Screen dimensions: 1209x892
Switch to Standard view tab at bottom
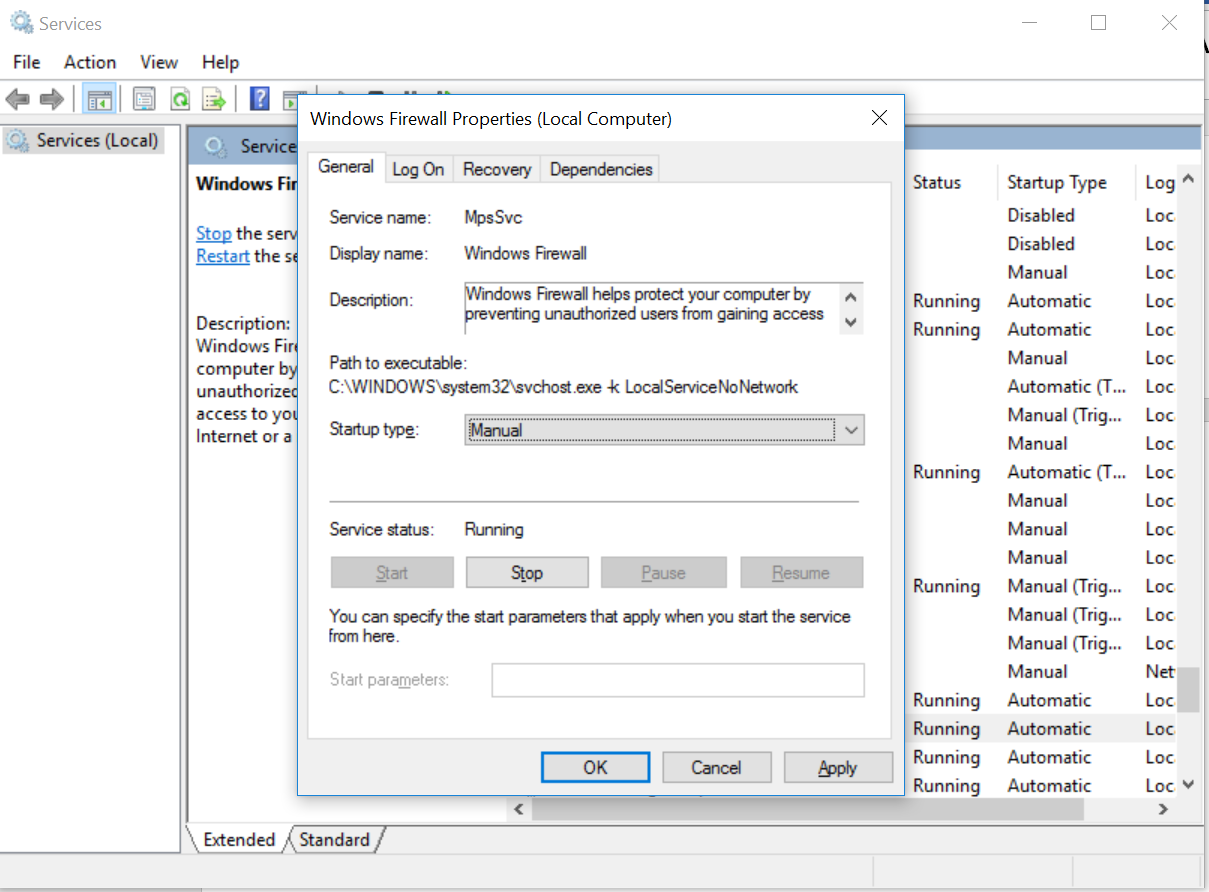pos(335,840)
